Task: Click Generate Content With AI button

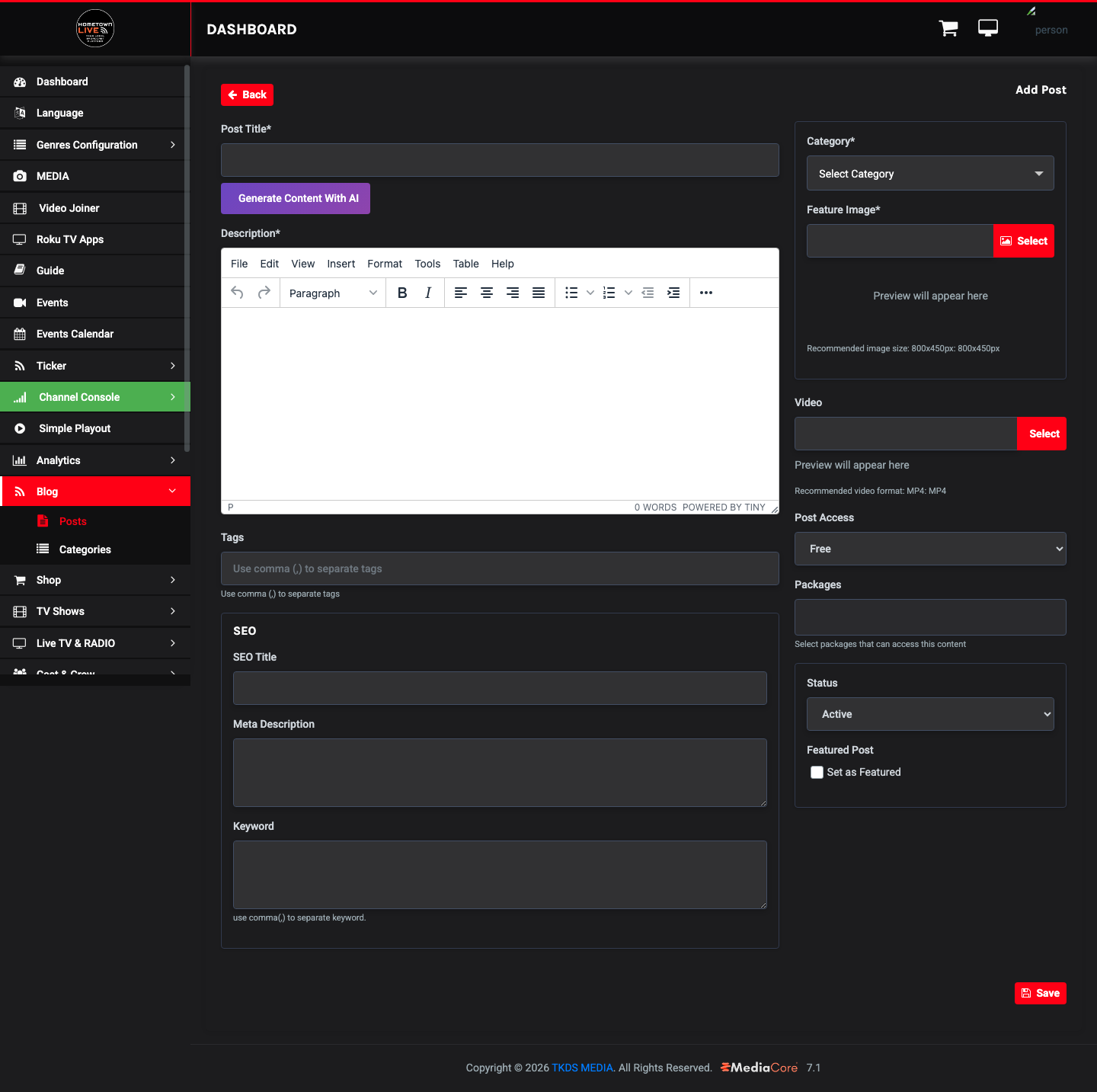Action: [x=296, y=198]
